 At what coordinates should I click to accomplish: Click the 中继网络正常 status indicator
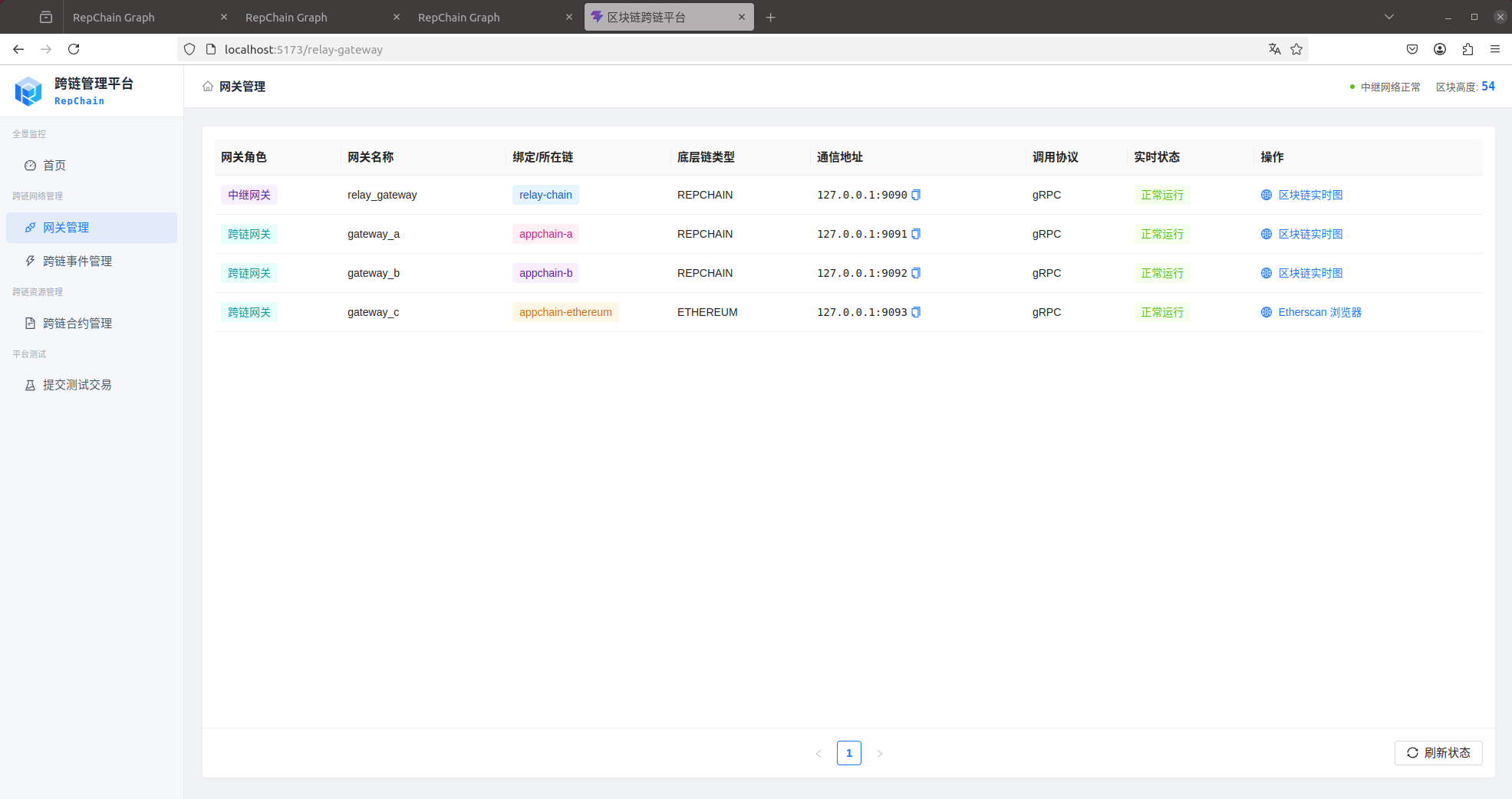[1385, 87]
